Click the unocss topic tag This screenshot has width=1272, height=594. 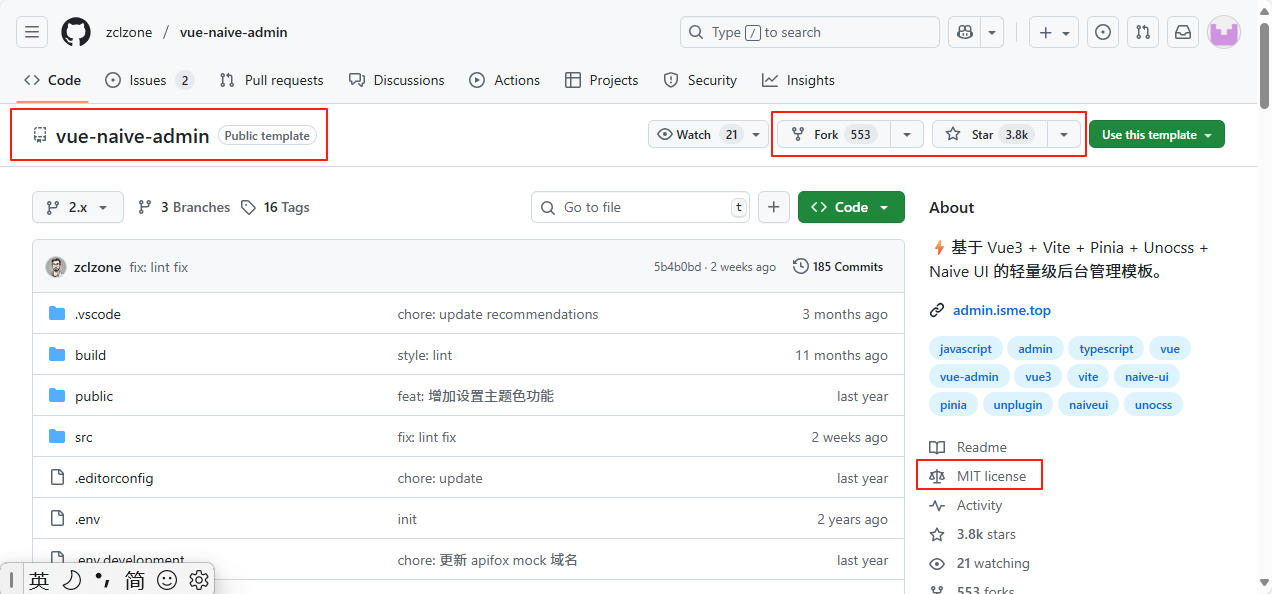[1153, 405]
